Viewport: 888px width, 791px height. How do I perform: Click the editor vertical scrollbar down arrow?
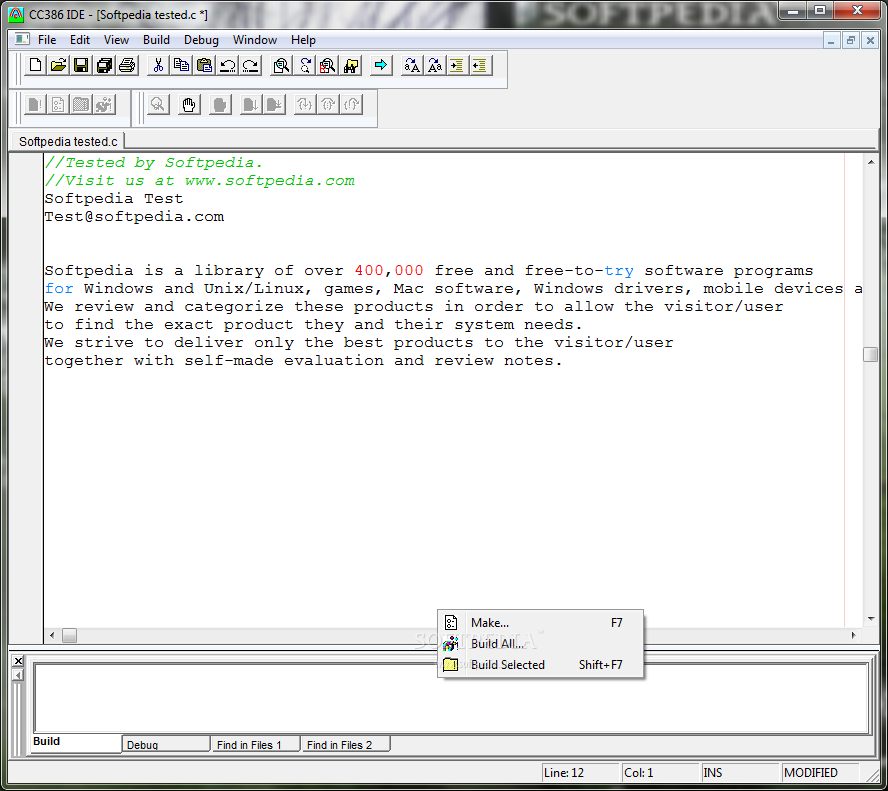[870, 619]
